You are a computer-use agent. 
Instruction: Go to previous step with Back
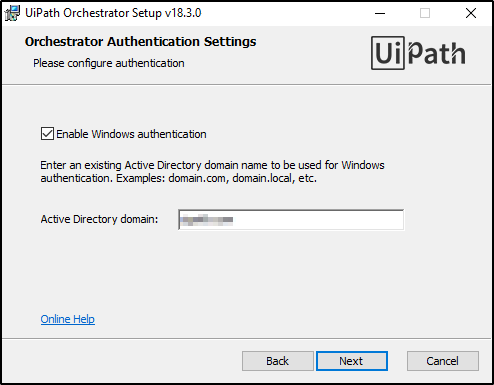(277, 361)
